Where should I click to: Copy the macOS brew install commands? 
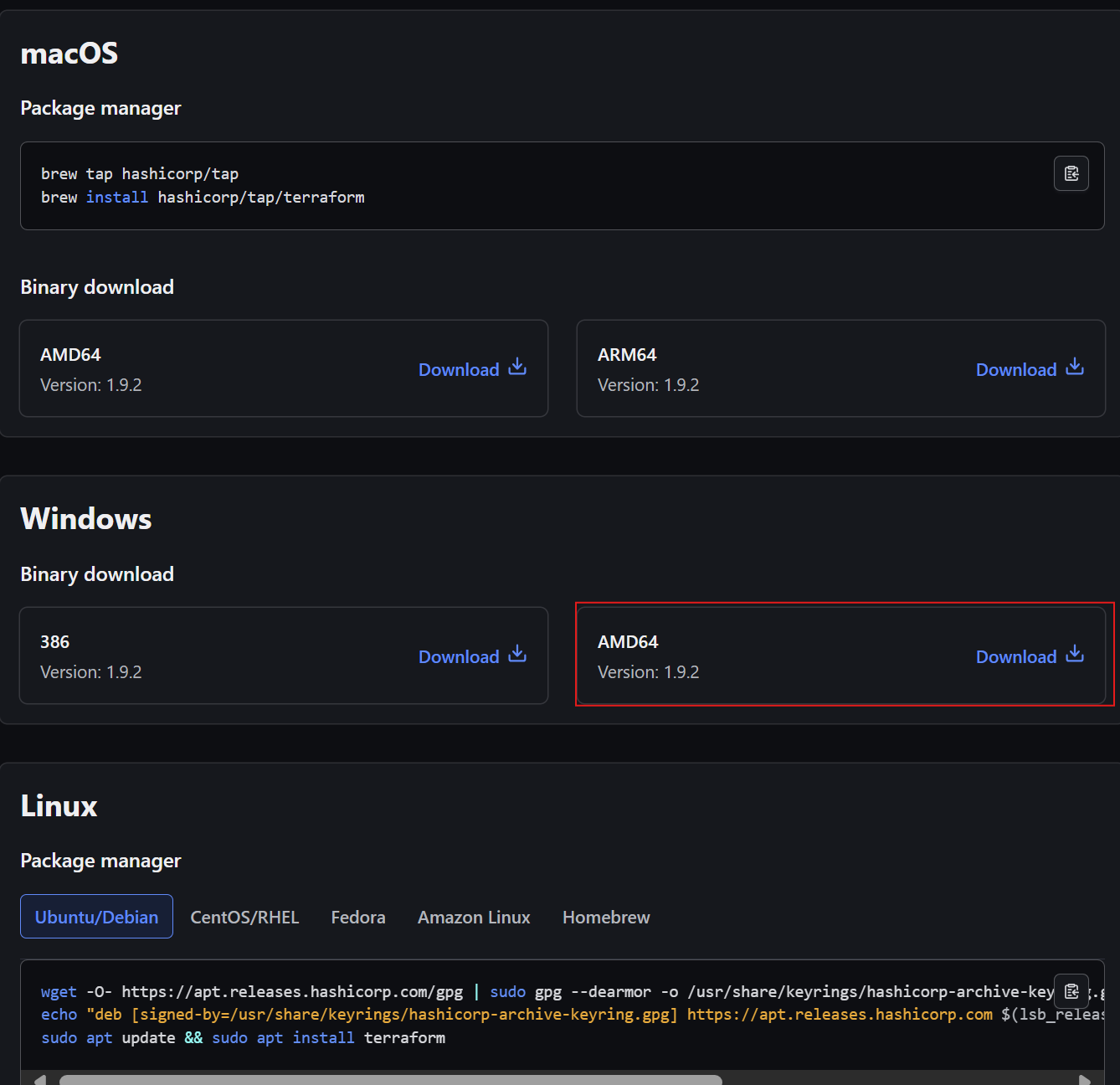1071,173
